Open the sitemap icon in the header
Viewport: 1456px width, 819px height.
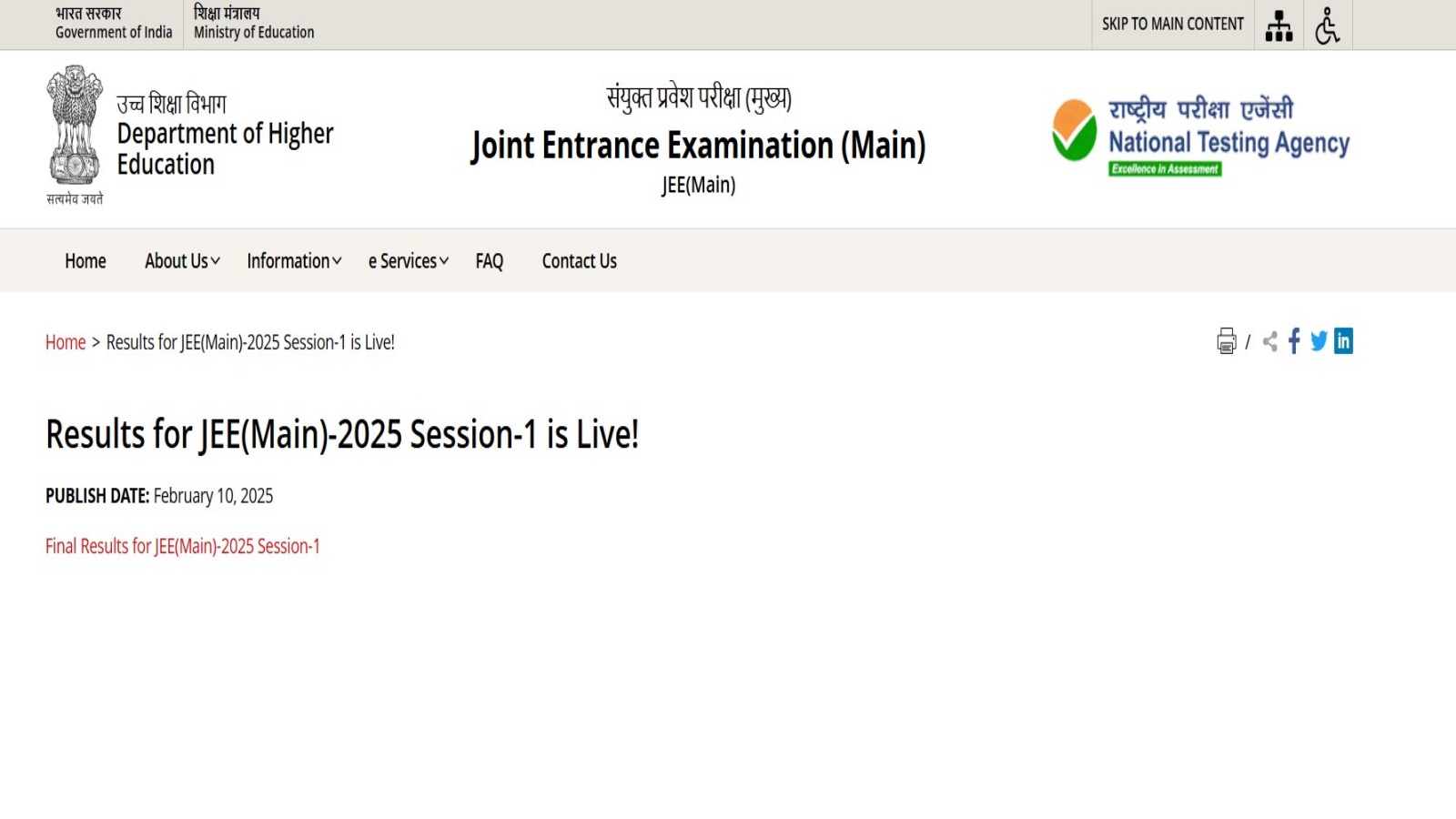[x=1279, y=25]
